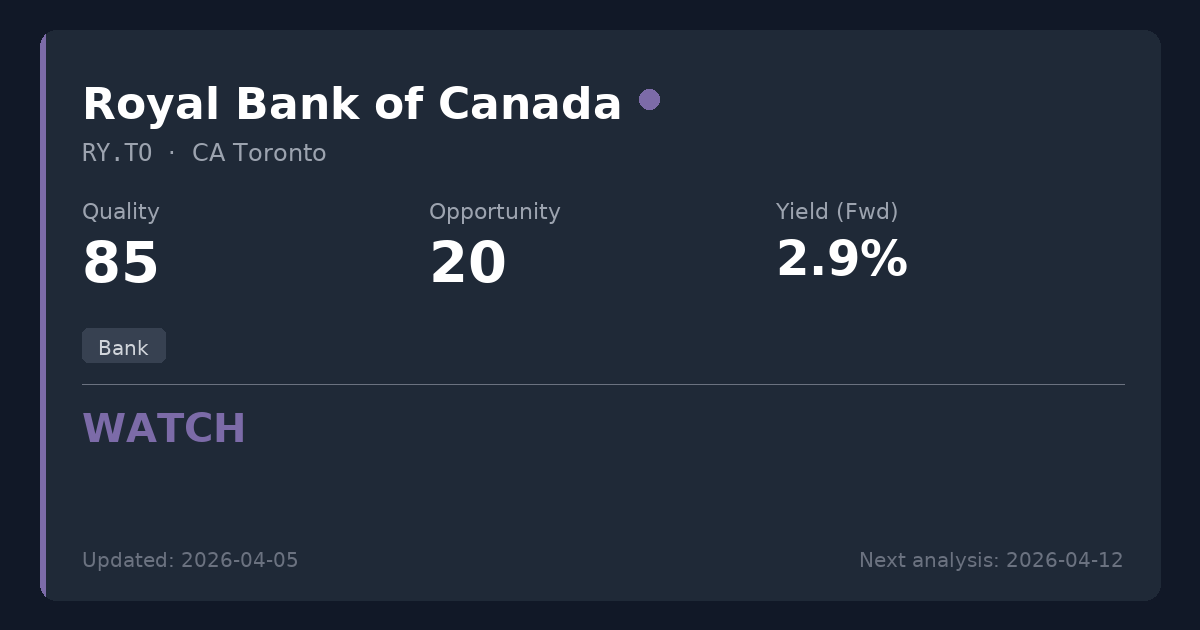Select the 2.9% forward yield value
Image resolution: width=1200 pixels, height=630 pixels.
841,260
